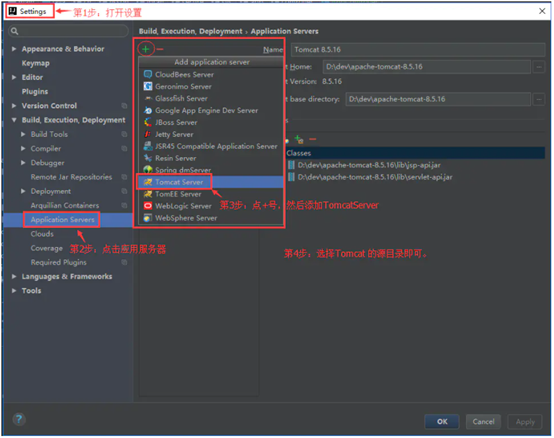Expand the Deployment arrow
This screenshot has height=438, width=554.
(23, 191)
